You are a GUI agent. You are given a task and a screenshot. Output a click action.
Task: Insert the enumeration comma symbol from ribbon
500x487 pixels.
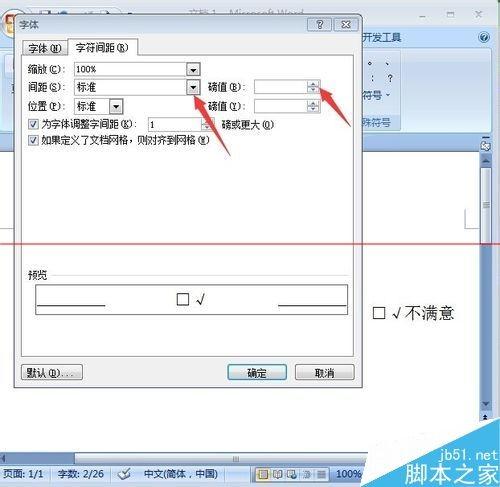(387, 63)
